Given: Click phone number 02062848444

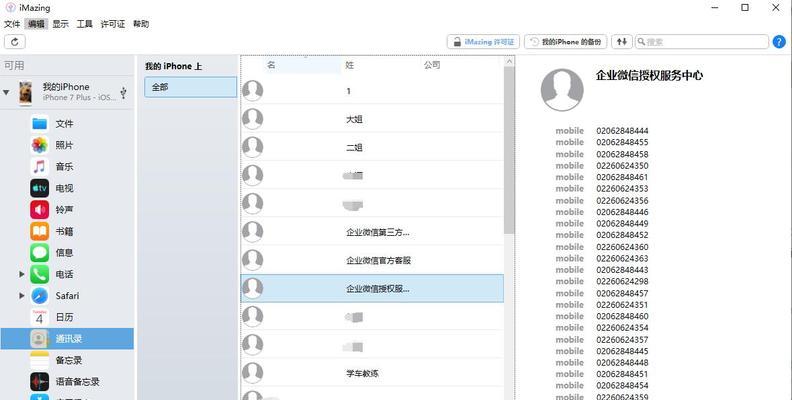Looking at the screenshot, I should [622, 131].
